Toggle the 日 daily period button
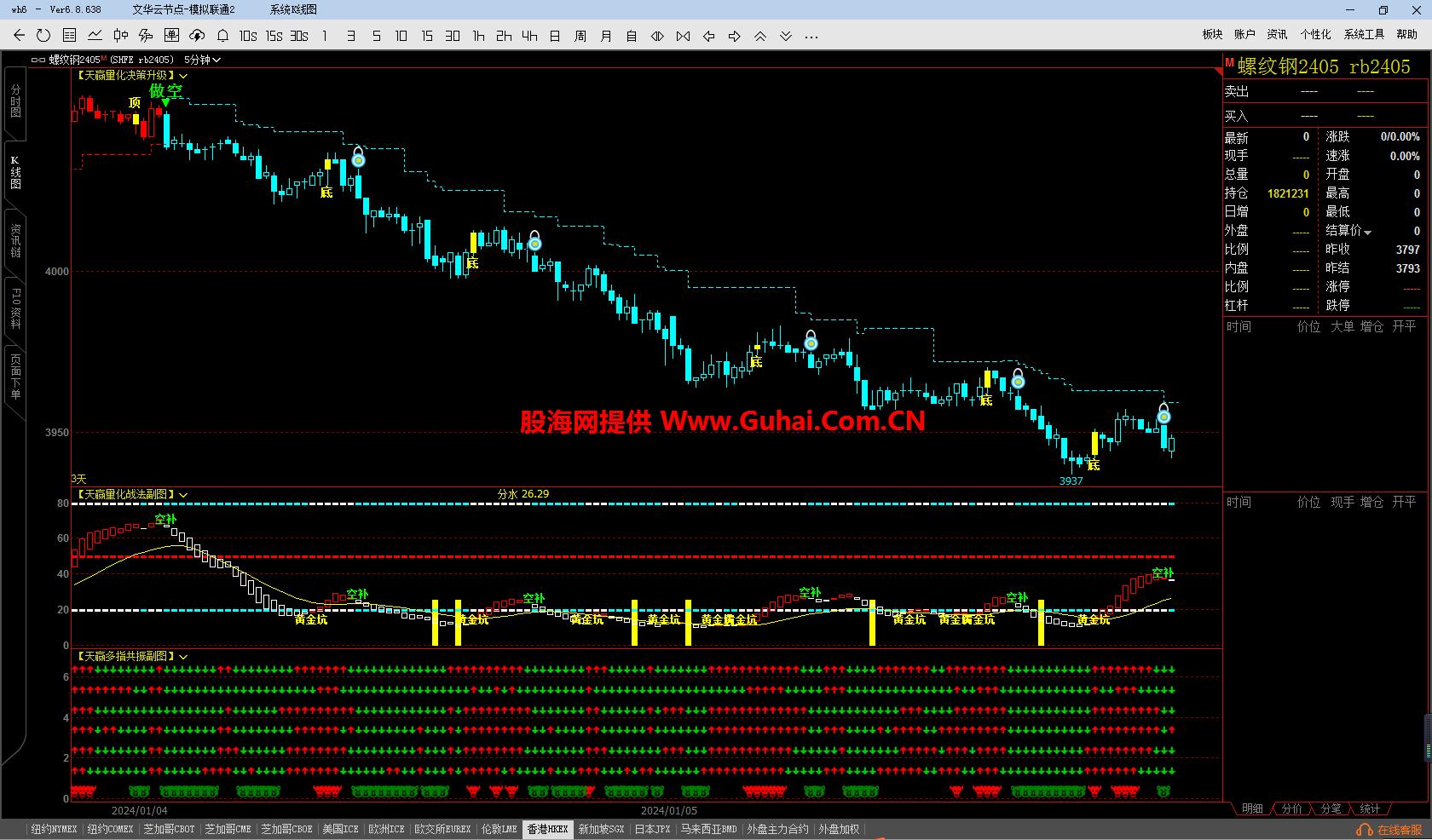The image size is (1432, 840). [x=555, y=35]
